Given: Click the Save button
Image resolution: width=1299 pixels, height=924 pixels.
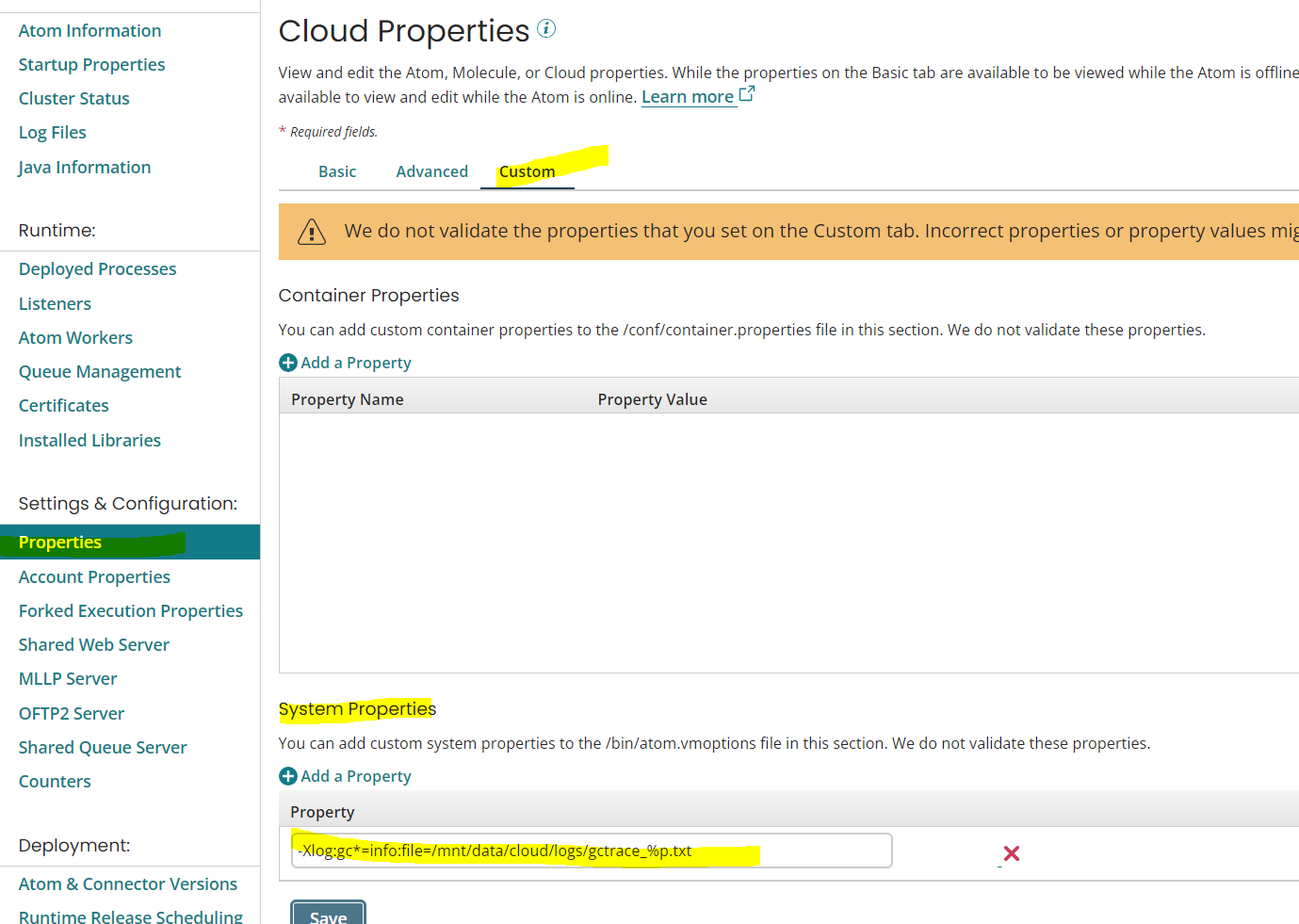Looking at the screenshot, I should pyautogui.click(x=327, y=917).
